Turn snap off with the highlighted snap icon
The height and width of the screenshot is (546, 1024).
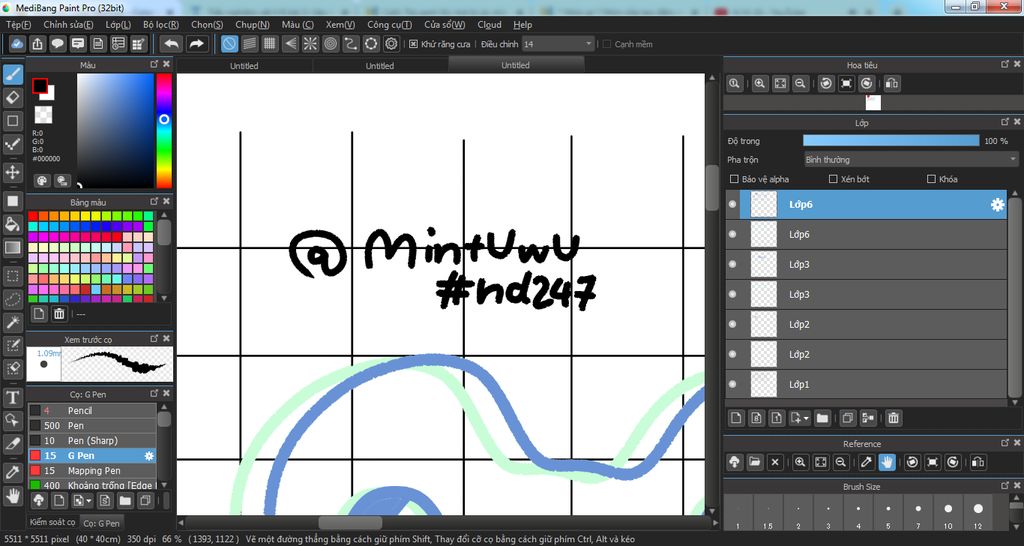pyautogui.click(x=229, y=44)
